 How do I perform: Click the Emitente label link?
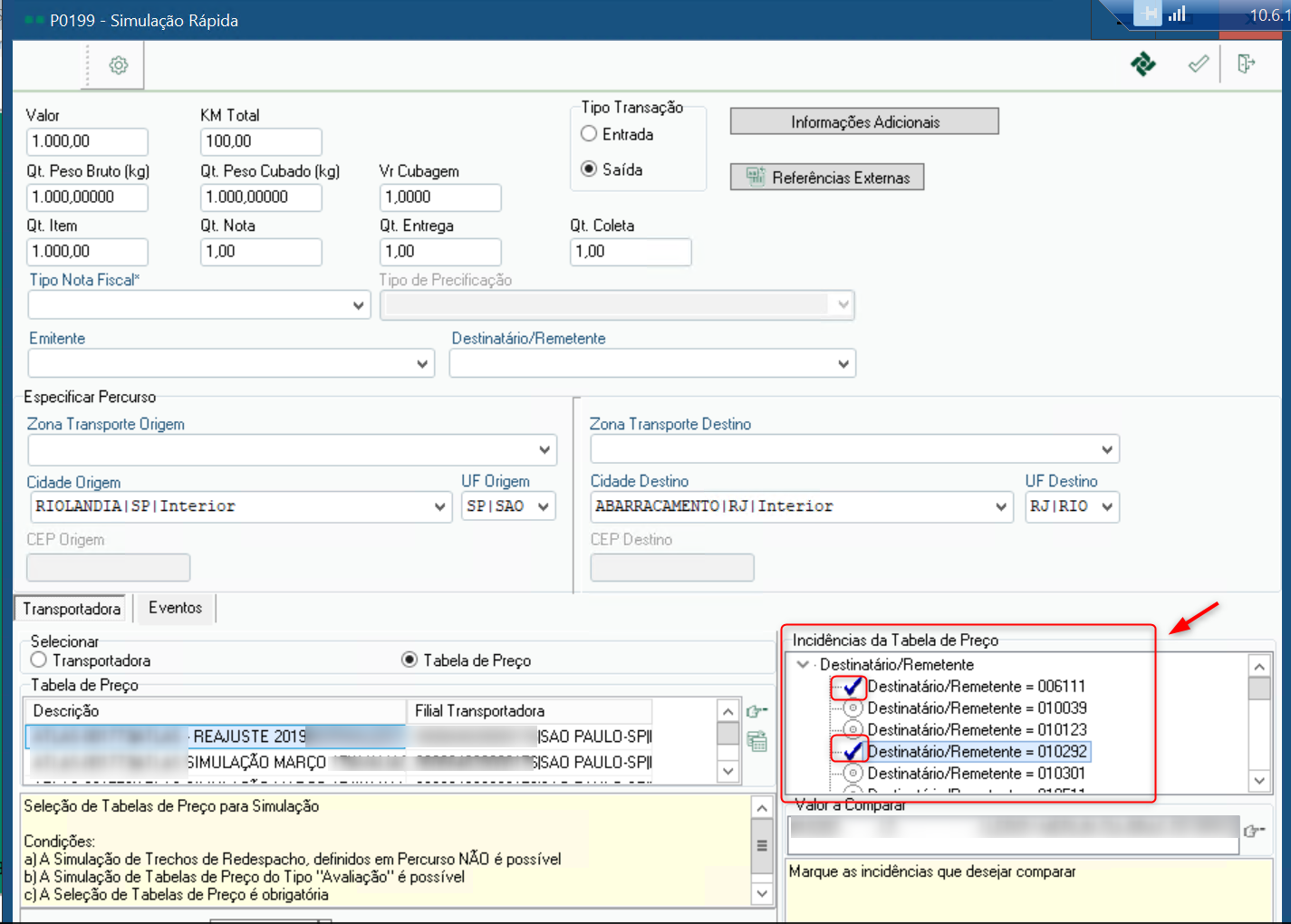[x=57, y=338]
